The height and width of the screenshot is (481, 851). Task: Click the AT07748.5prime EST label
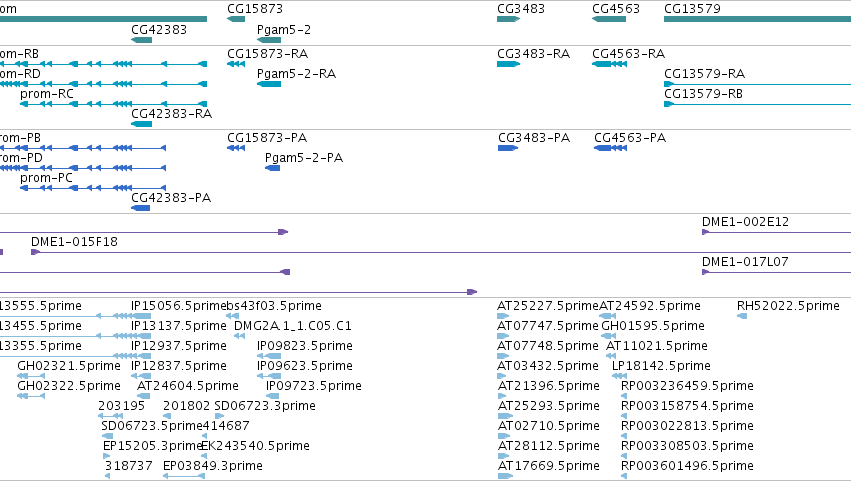[548, 346]
